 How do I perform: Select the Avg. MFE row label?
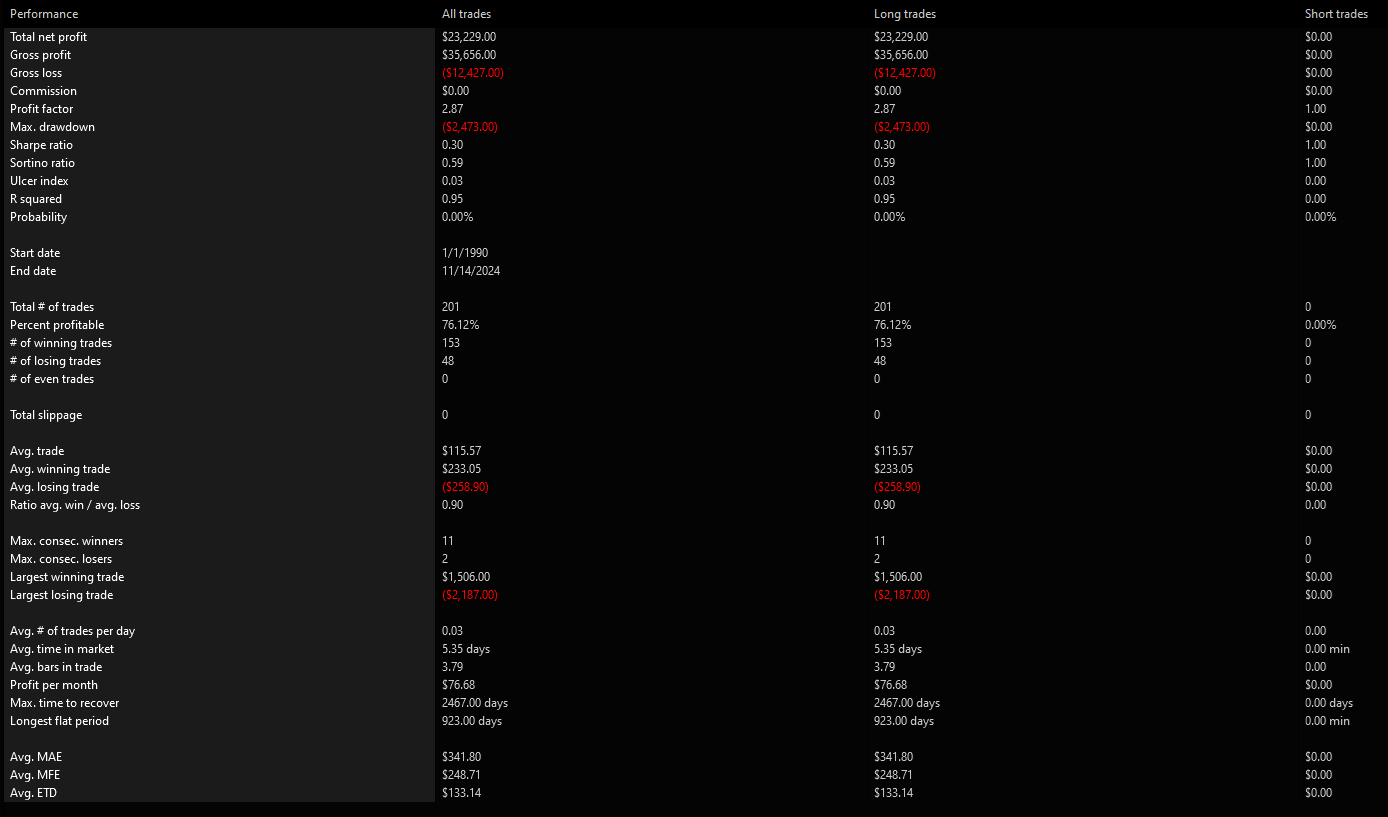click(35, 775)
